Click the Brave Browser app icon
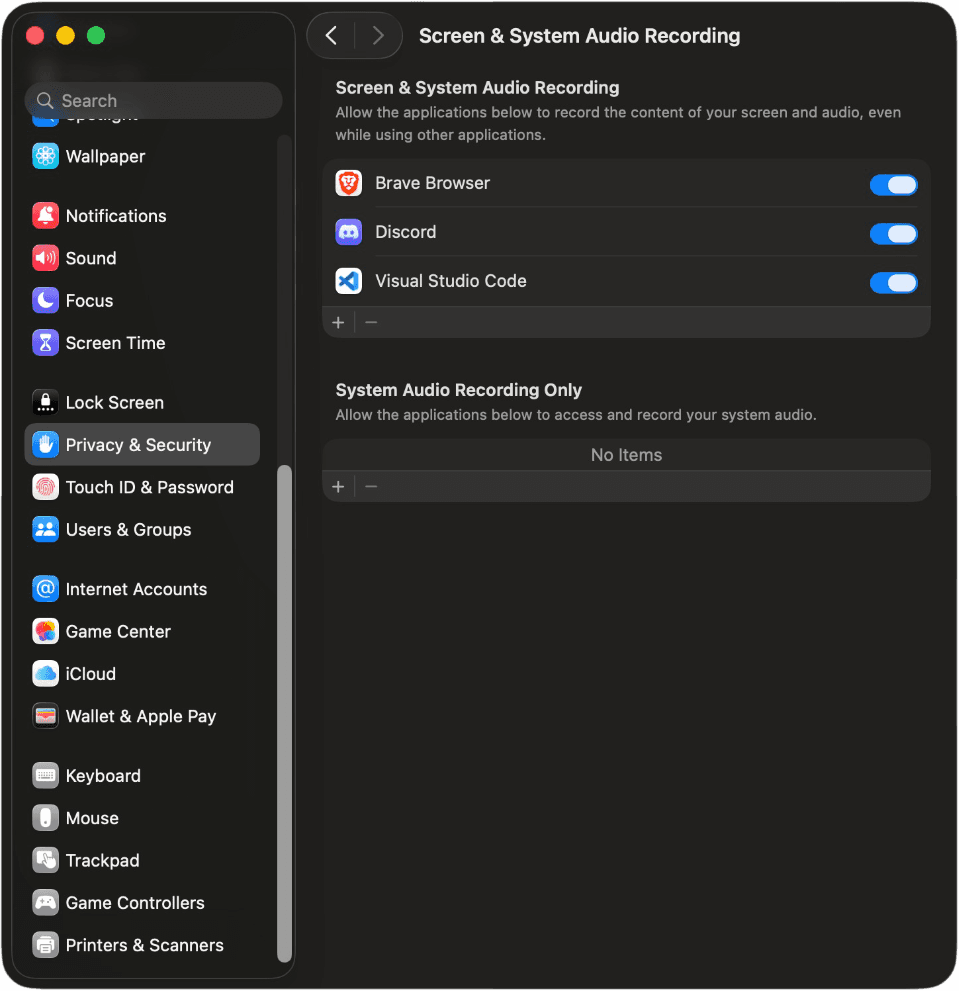Image resolution: width=959 pixels, height=991 pixels. (x=348, y=183)
